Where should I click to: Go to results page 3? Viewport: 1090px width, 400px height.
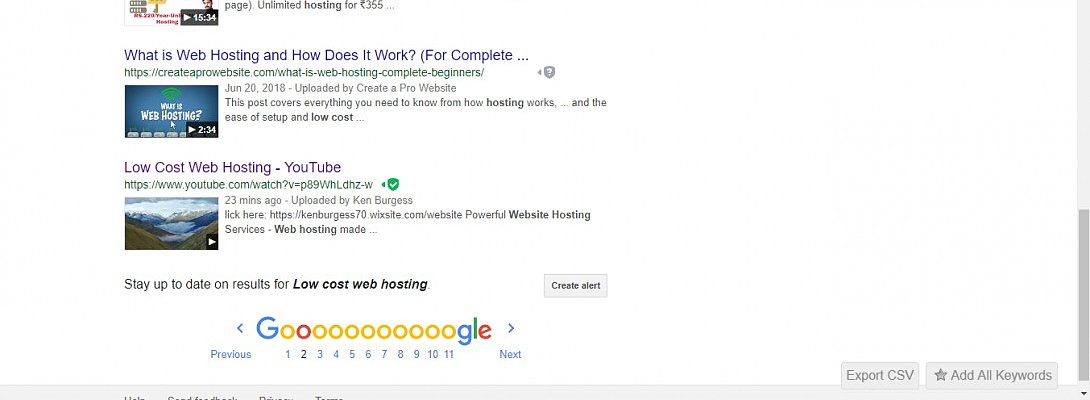(320, 354)
